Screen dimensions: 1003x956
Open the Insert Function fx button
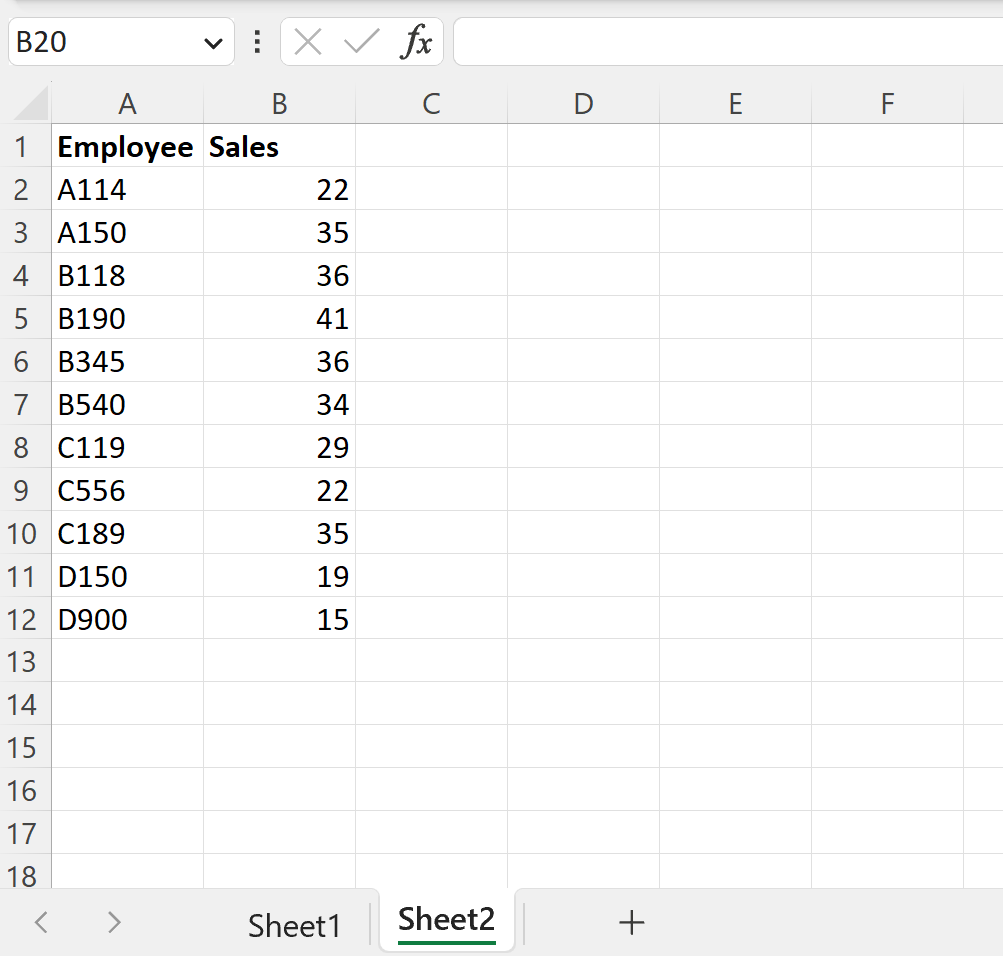pos(416,42)
